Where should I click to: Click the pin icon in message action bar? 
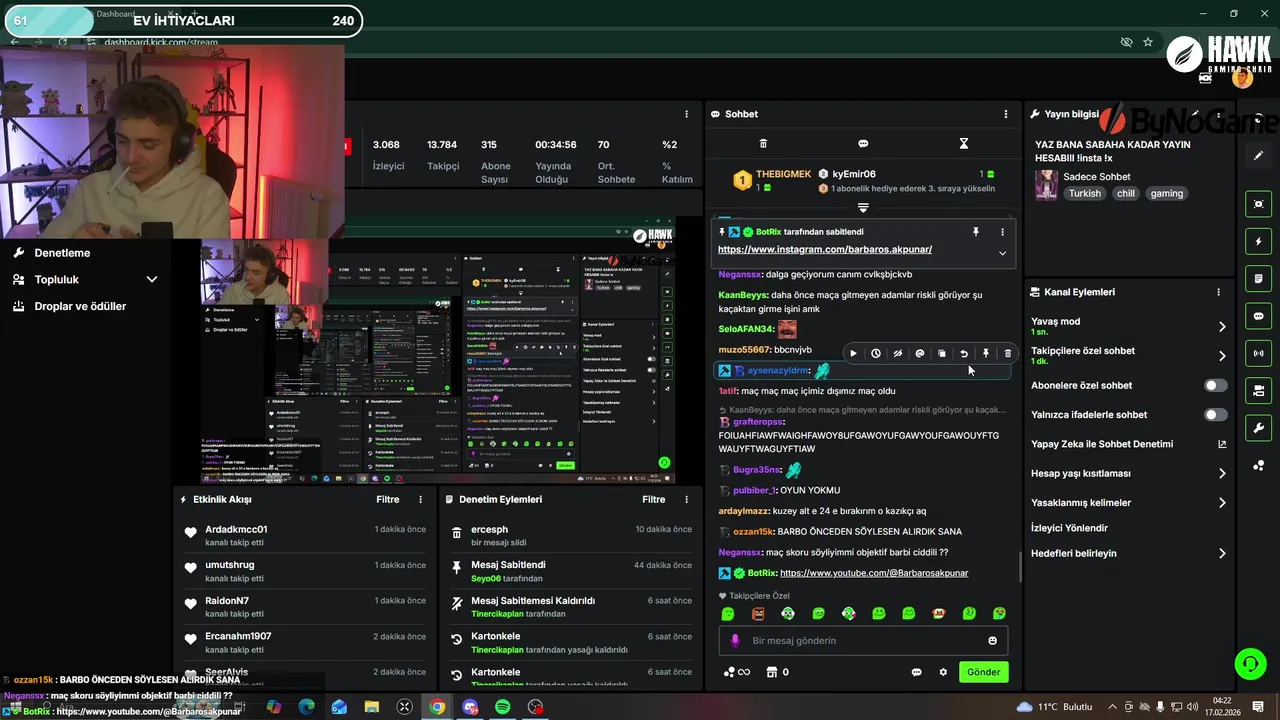986,353
